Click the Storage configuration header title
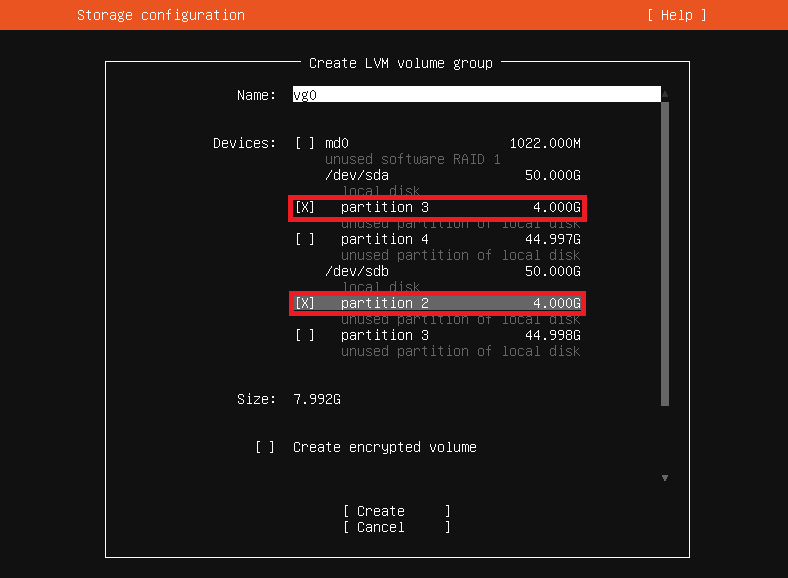Viewport: 788px width, 578px height. click(161, 15)
